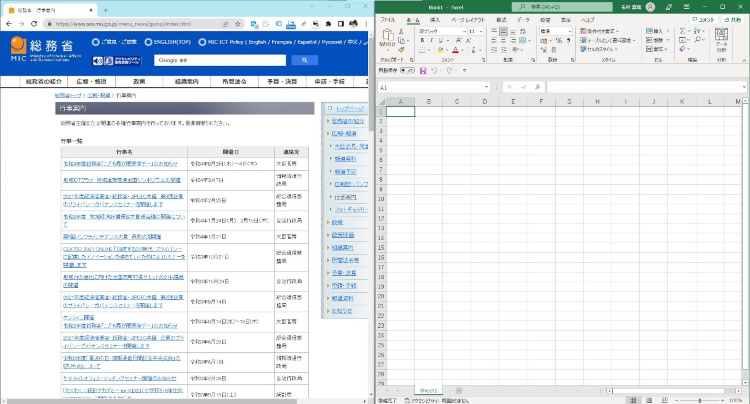750x404 pixels.
Task: Click the Increase Decimal icon
Action: tap(543, 50)
